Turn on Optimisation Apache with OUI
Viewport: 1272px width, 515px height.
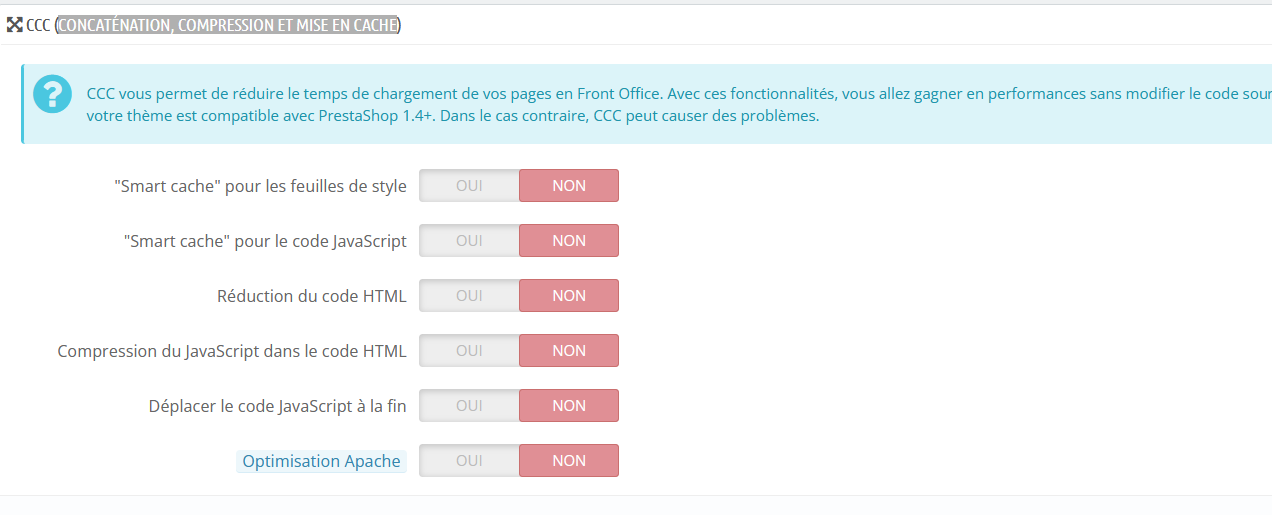469,460
